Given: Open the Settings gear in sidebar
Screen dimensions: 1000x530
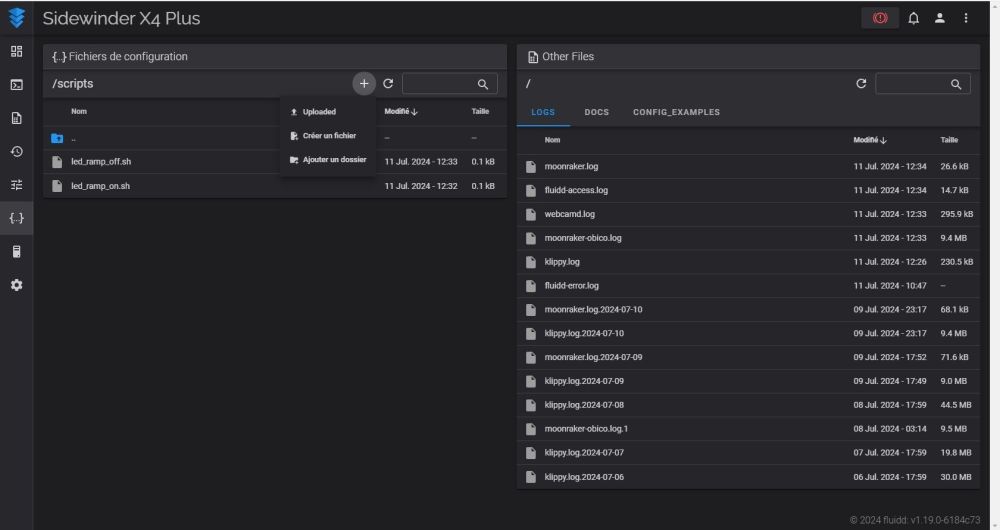Looking at the screenshot, I should click(x=16, y=284).
